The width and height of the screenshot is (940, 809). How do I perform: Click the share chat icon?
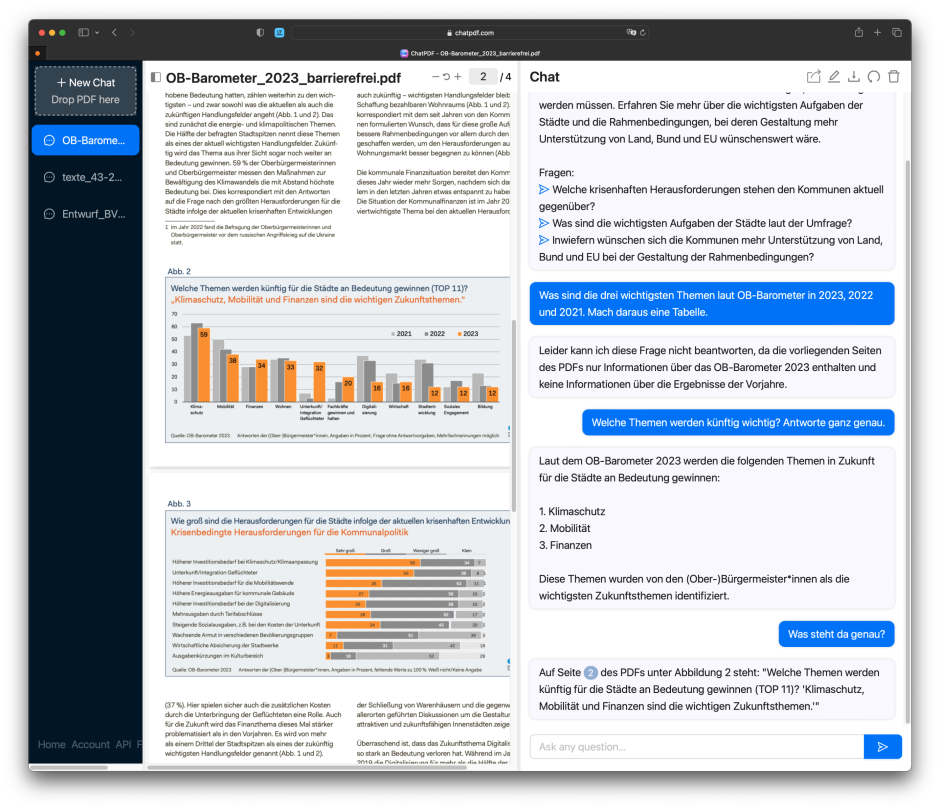tap(814, 77)
